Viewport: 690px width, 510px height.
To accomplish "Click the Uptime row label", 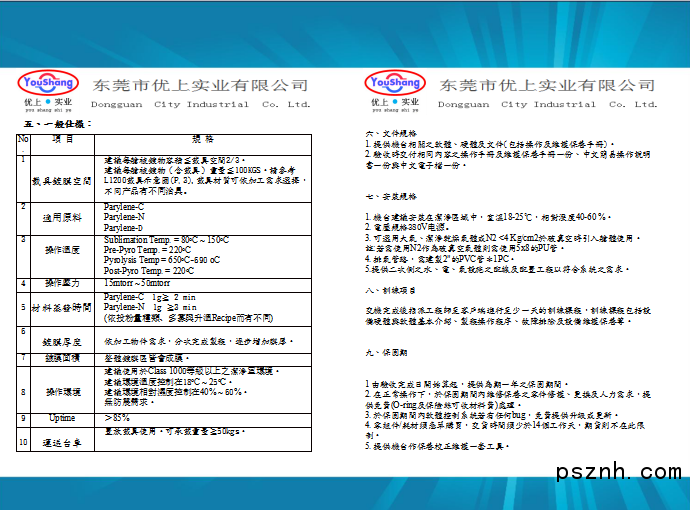I will pyautogui.click(x=62, y=417).
